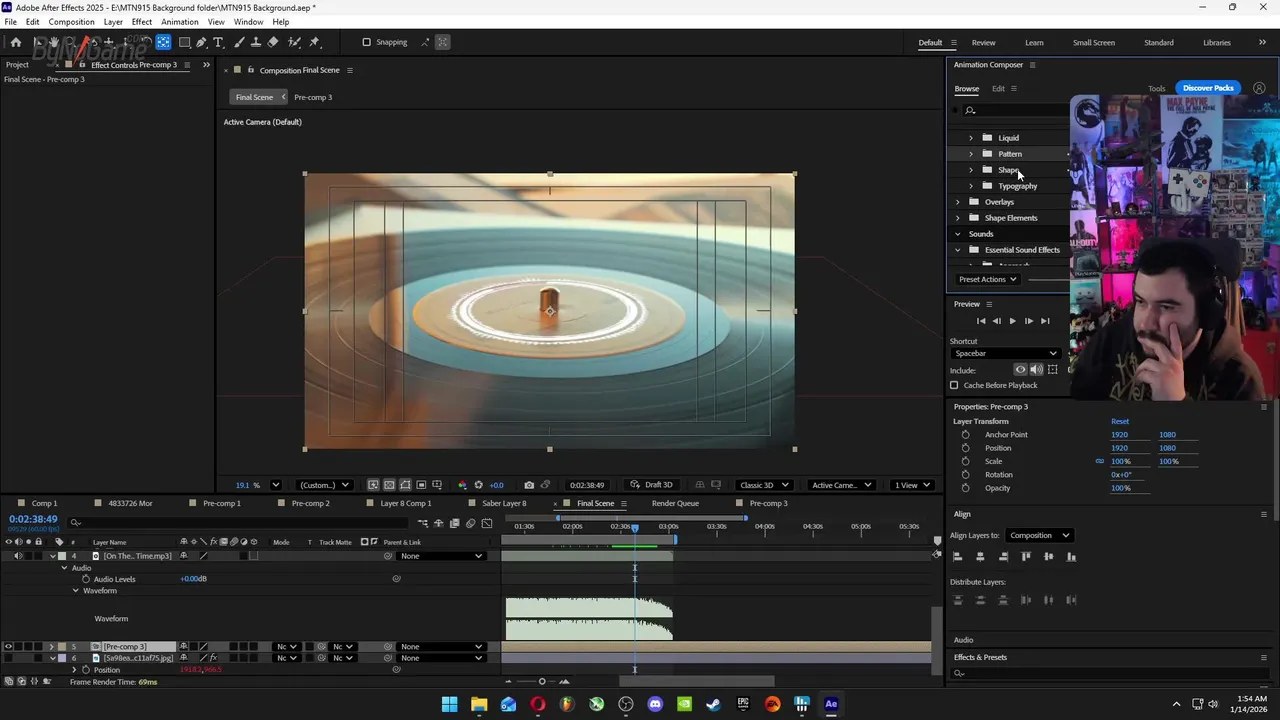This screenshot has width=1280, height=720.
Task: Open the Align Layers to dropdown
Action: (1039, 535)
